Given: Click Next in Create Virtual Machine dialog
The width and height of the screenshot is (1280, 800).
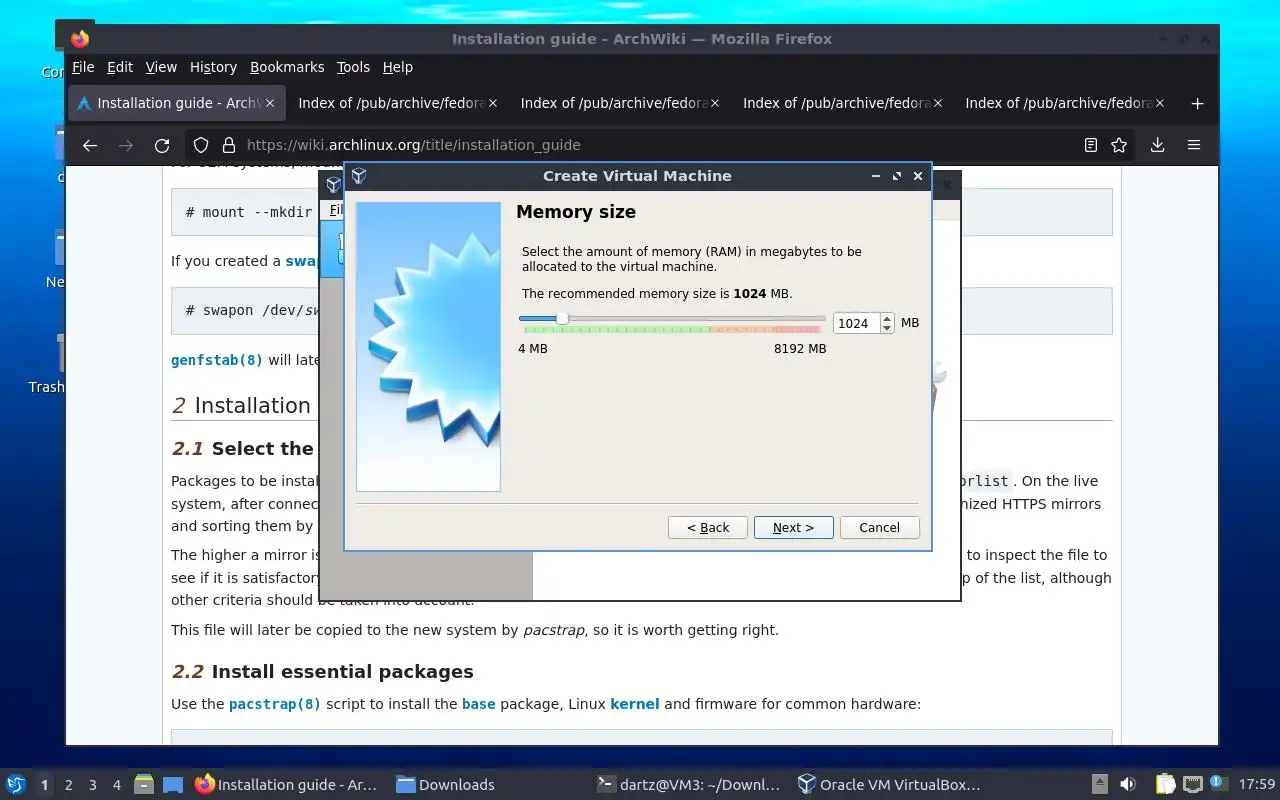Looking at the screenshot, I should pyautogui.click(x=793, y=527).
